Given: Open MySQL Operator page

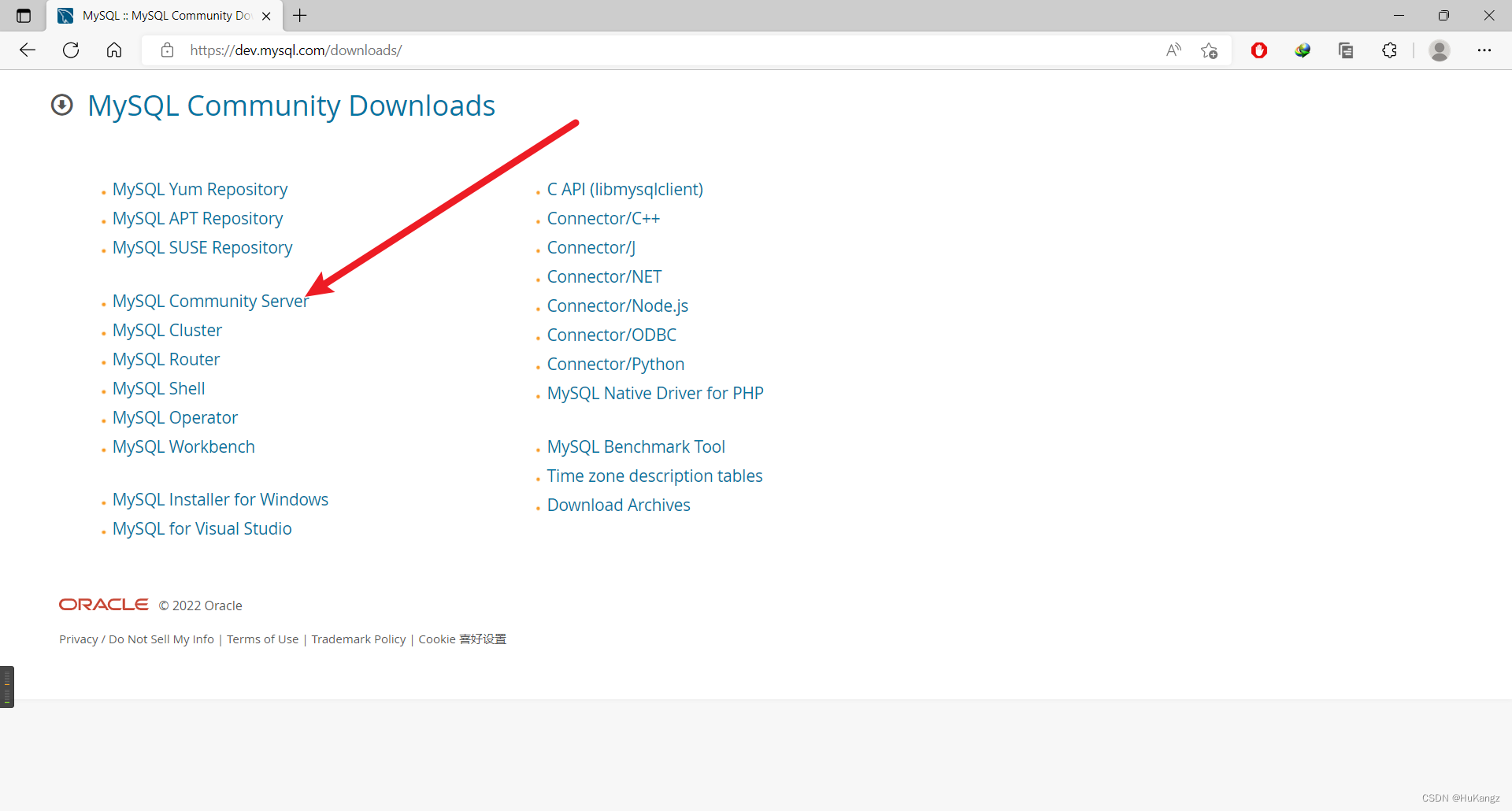Looking at the screenshot, I should tap(175, 418).
